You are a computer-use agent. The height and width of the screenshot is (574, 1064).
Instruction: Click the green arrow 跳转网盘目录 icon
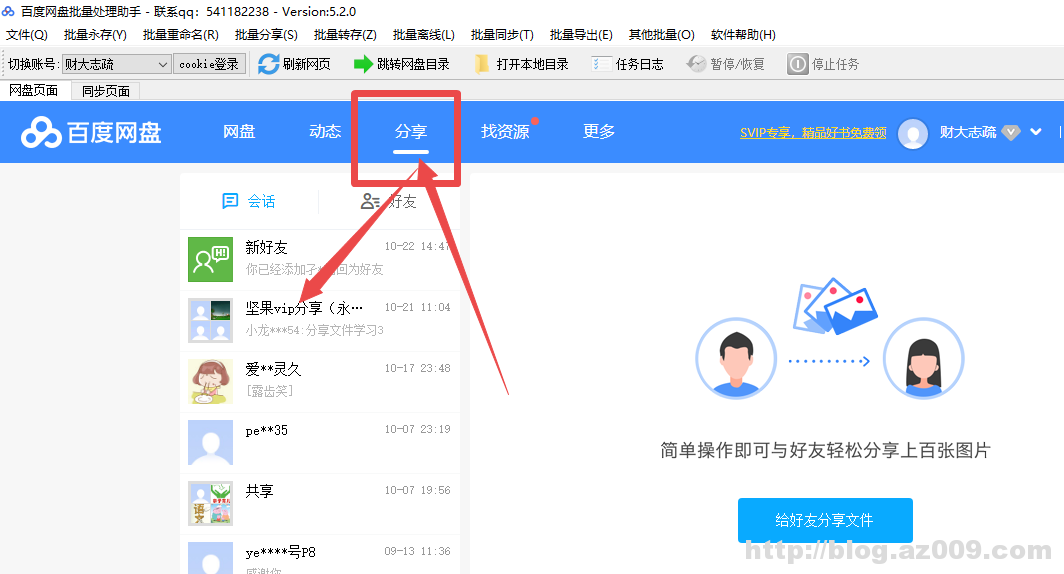(363, 64)
